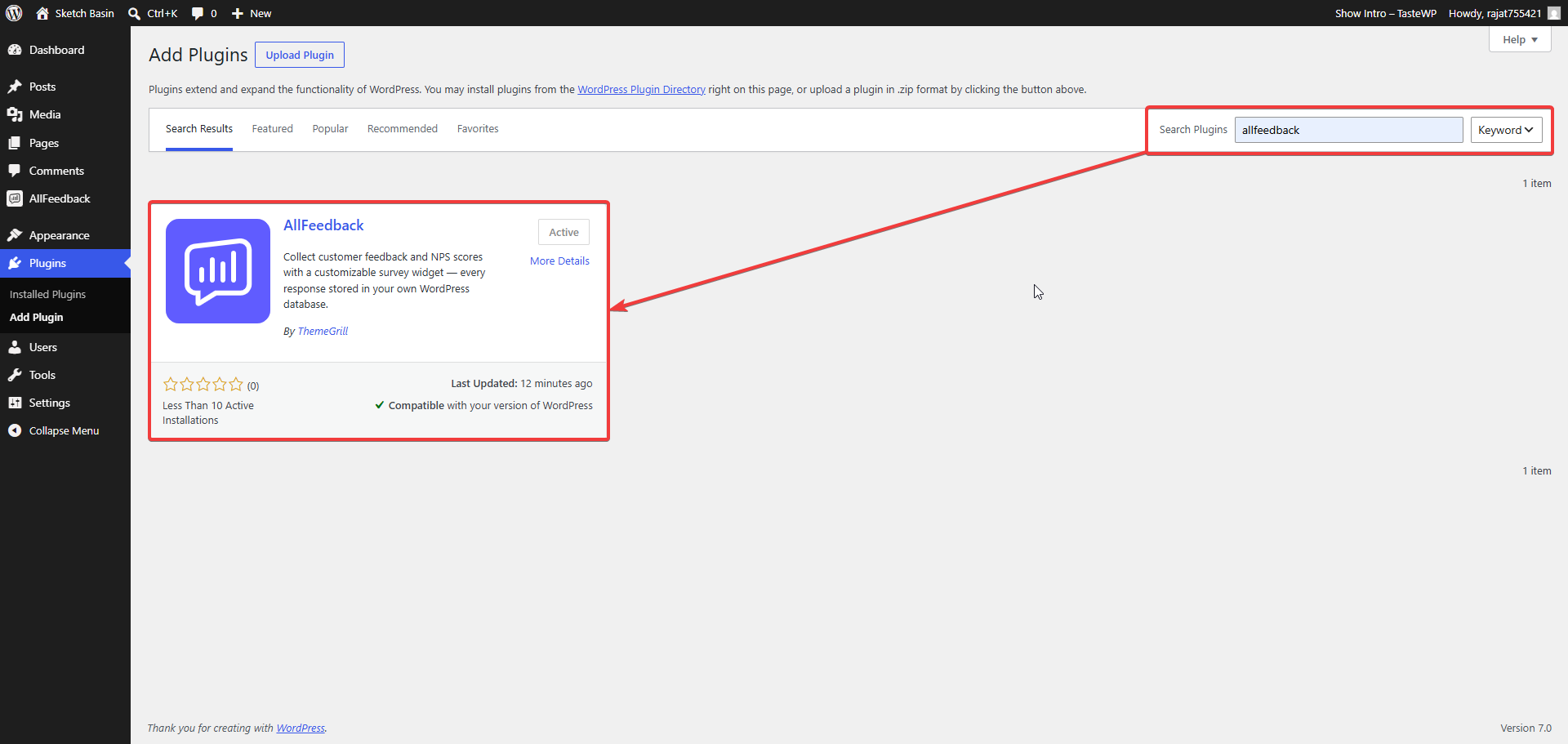This screenshot has width=1568, height=744.
Task: Click the Active button on AllFeedback
Action: [x=563, y=232]
